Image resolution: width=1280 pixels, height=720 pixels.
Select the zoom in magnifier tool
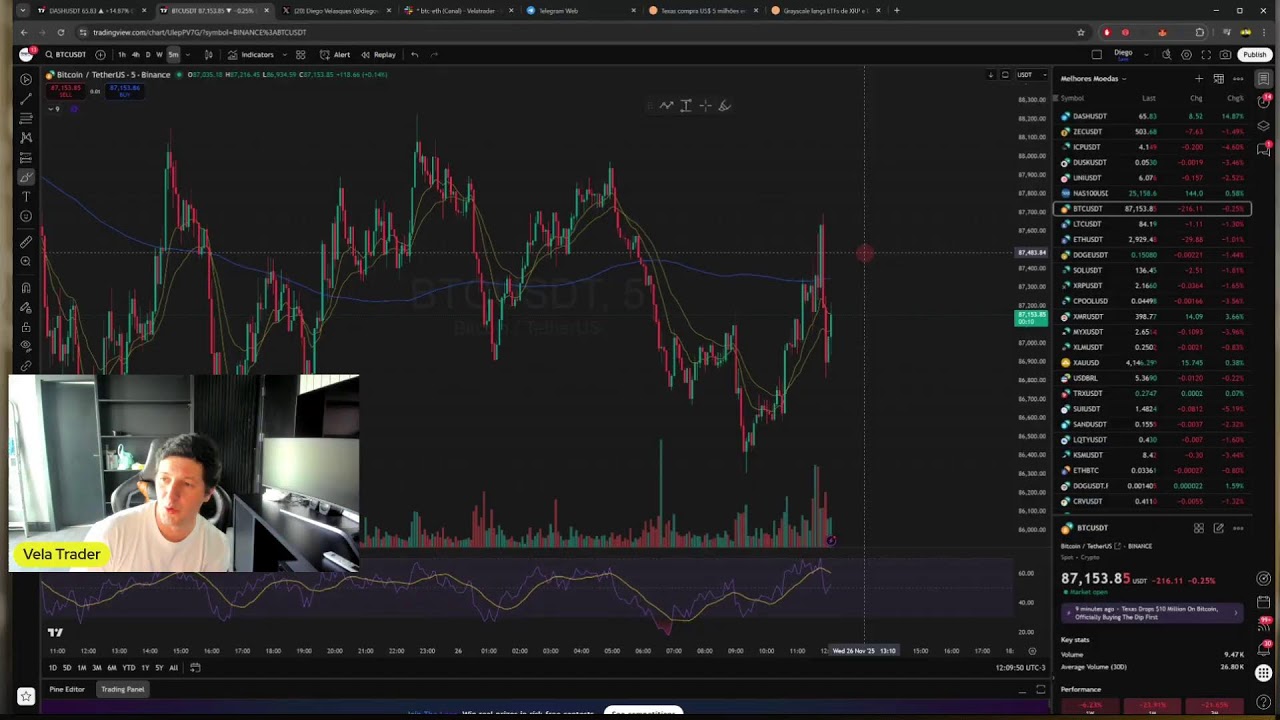pos(26,261)
